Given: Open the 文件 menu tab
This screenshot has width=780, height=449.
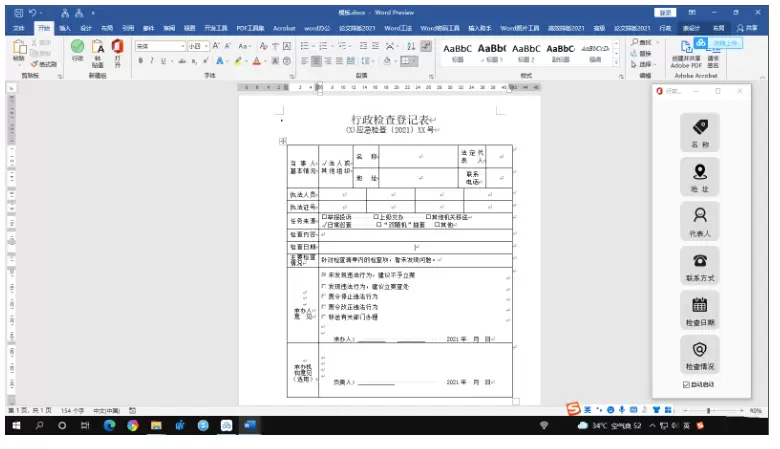Looking at the screenshot, I should tap(19, 28).
